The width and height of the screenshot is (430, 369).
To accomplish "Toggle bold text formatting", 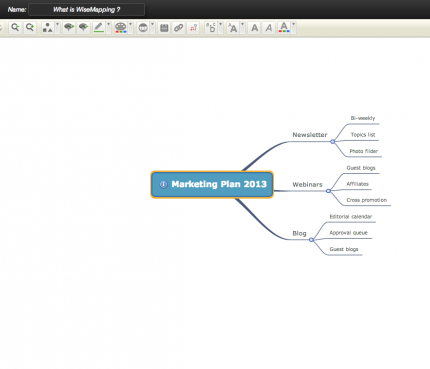I will (255, 28).
